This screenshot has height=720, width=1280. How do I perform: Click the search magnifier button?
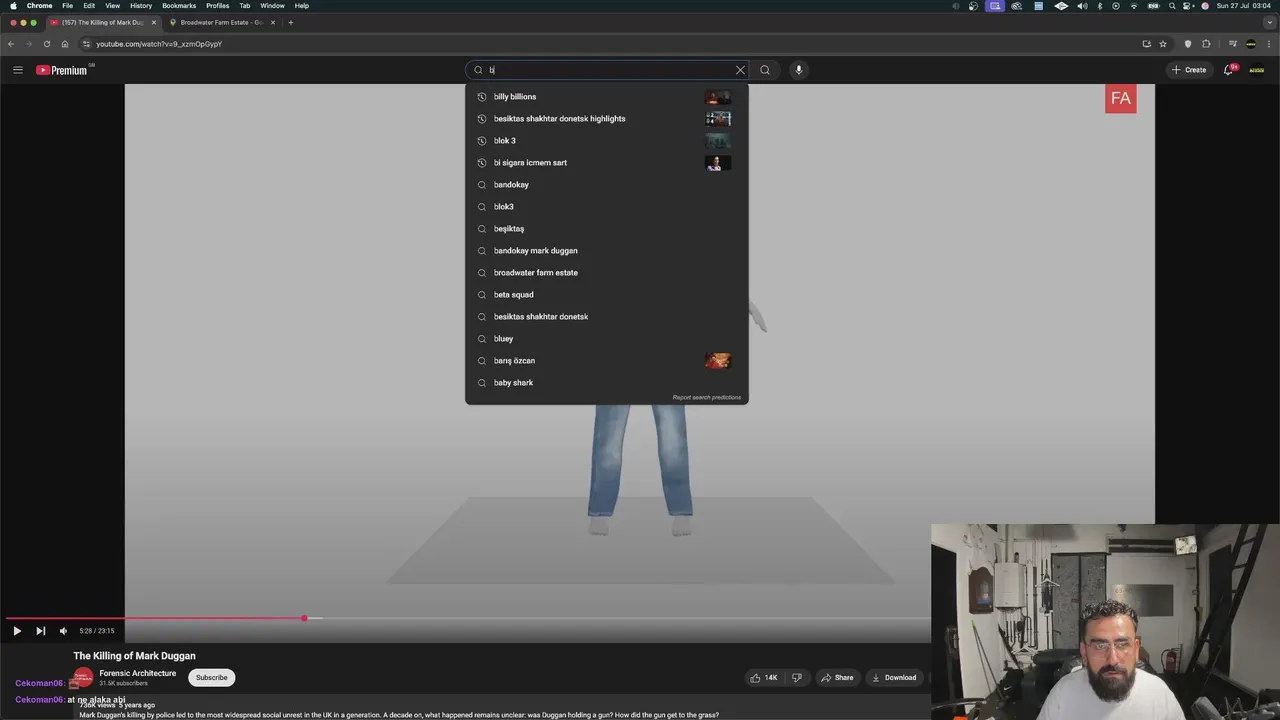point(765,70)
